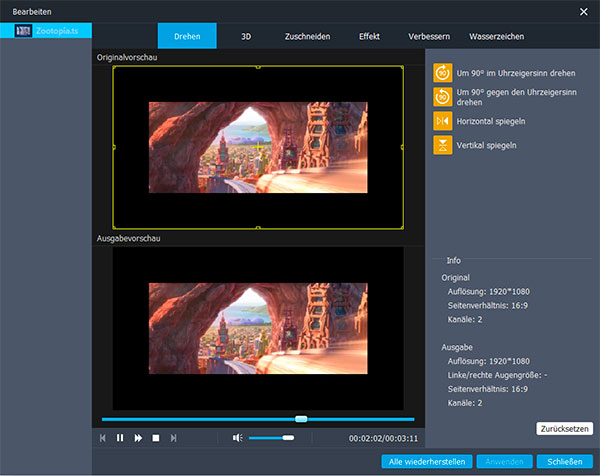
Task: Click the bottom middle crop handle
Action: point(258,228)
